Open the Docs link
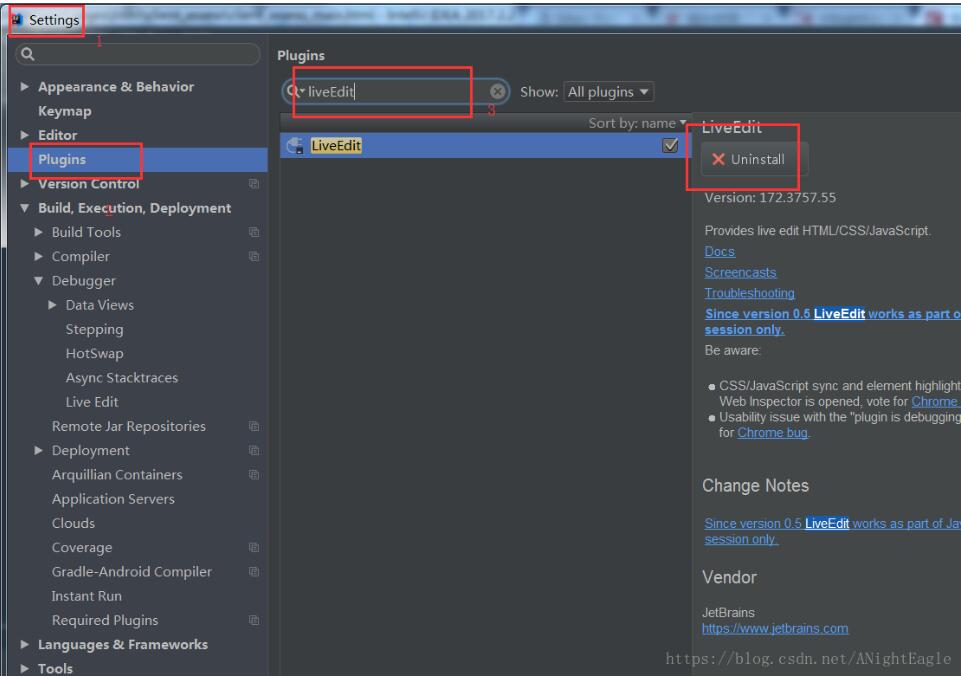This screenshot has width=961, height=678. (x=720, y=251)
